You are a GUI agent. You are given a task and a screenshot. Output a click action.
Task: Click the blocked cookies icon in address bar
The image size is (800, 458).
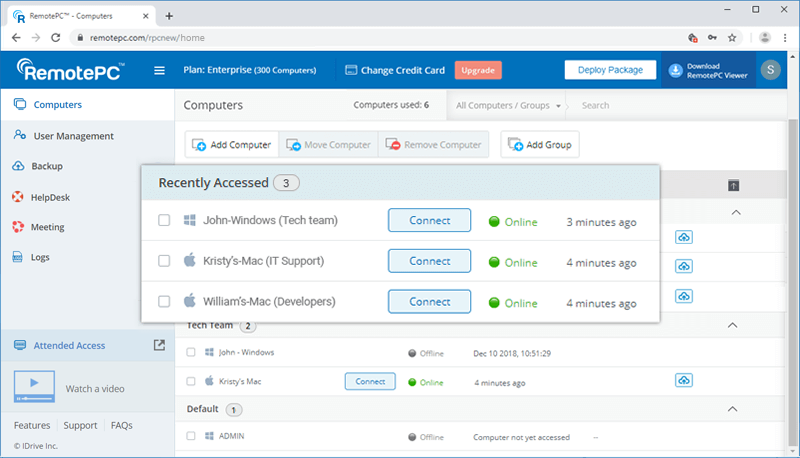[x=692, y=38]
